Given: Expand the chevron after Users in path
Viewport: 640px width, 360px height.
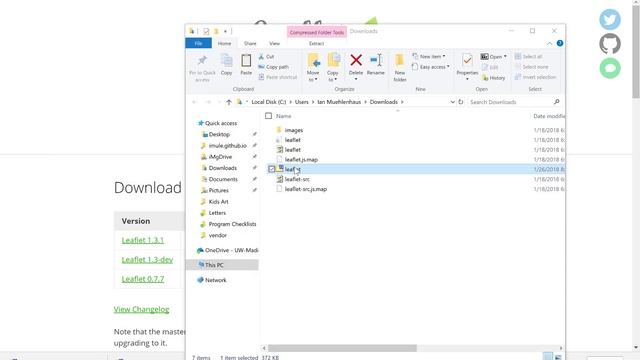Looking at the screenshot, I should (x=313, y=102).
